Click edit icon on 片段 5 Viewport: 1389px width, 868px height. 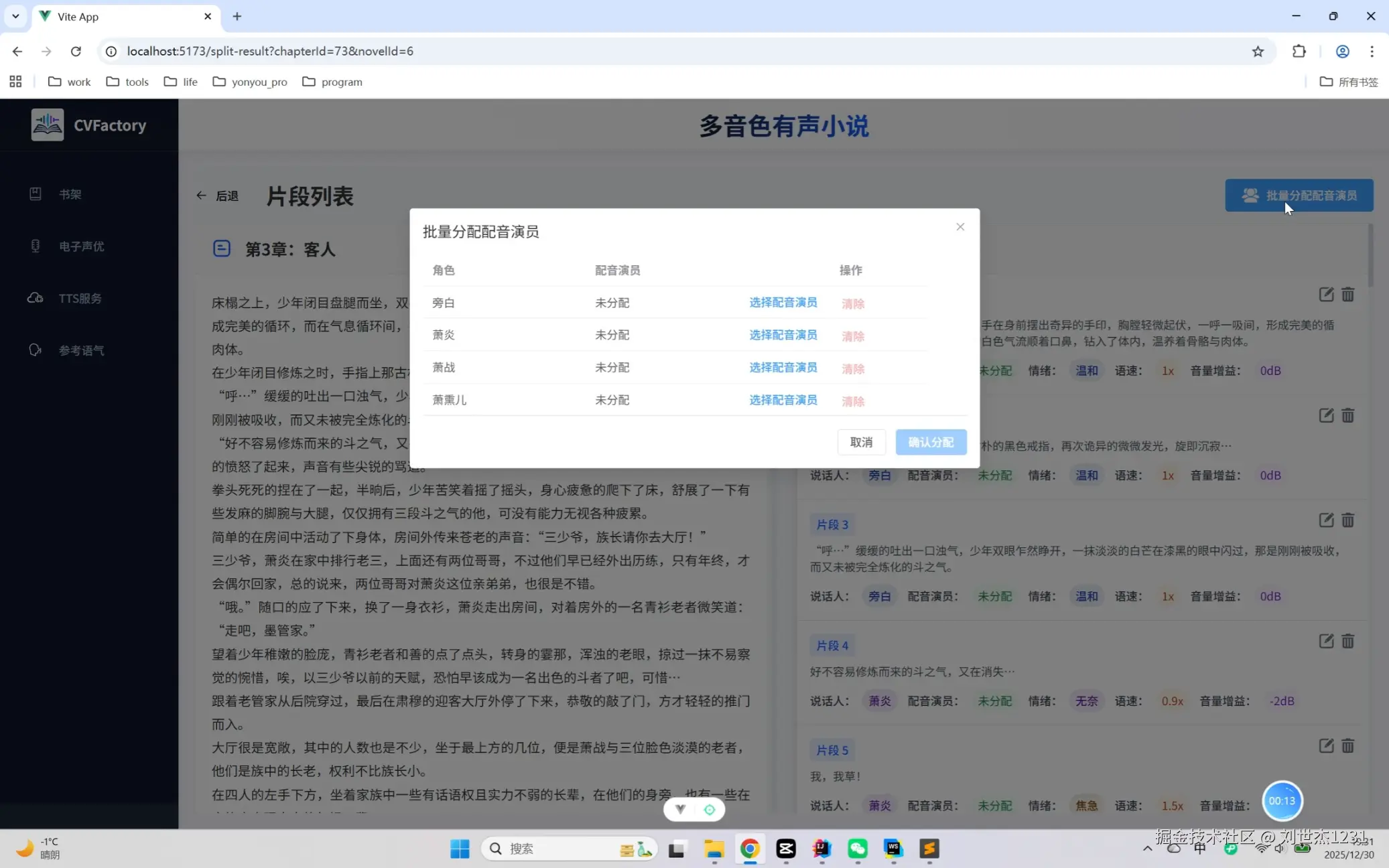[1325, 746]
